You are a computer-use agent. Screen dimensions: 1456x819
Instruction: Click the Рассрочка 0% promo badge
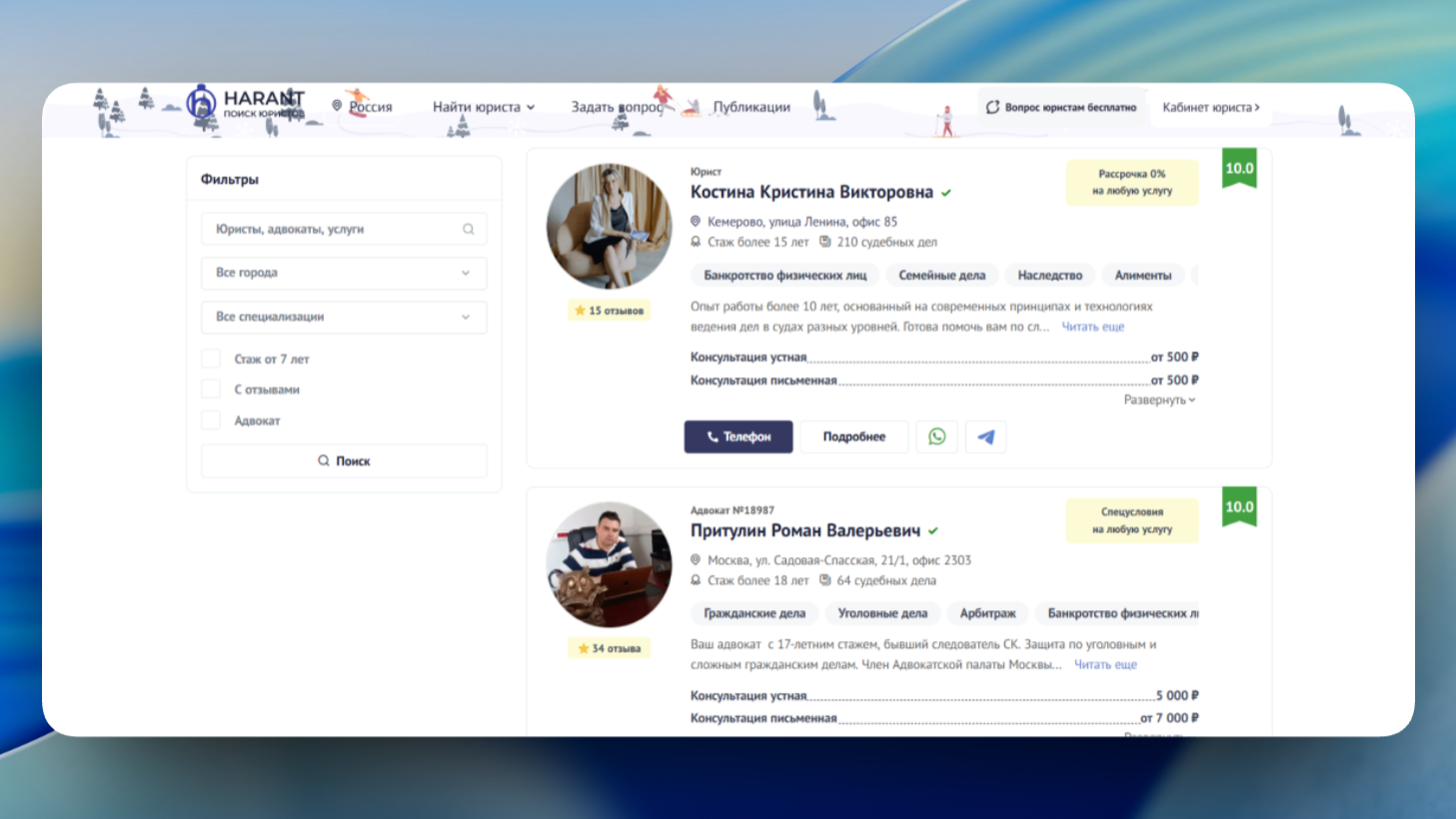click(x=1132, y=182)
